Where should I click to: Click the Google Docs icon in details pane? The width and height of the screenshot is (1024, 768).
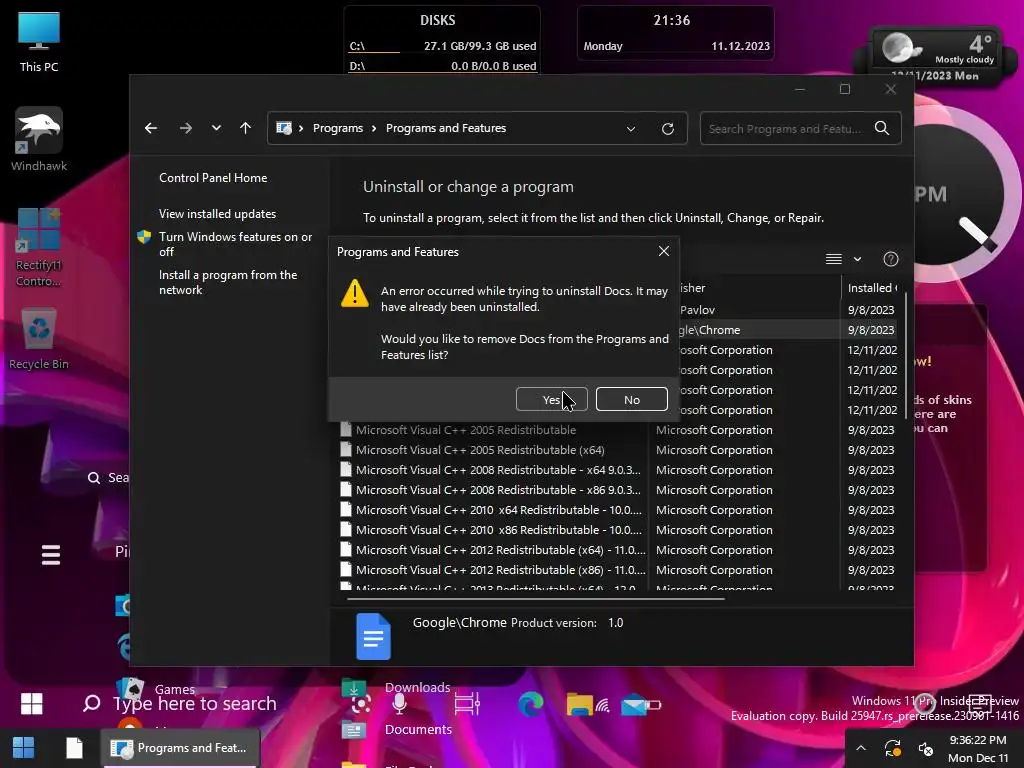point(374,637)
